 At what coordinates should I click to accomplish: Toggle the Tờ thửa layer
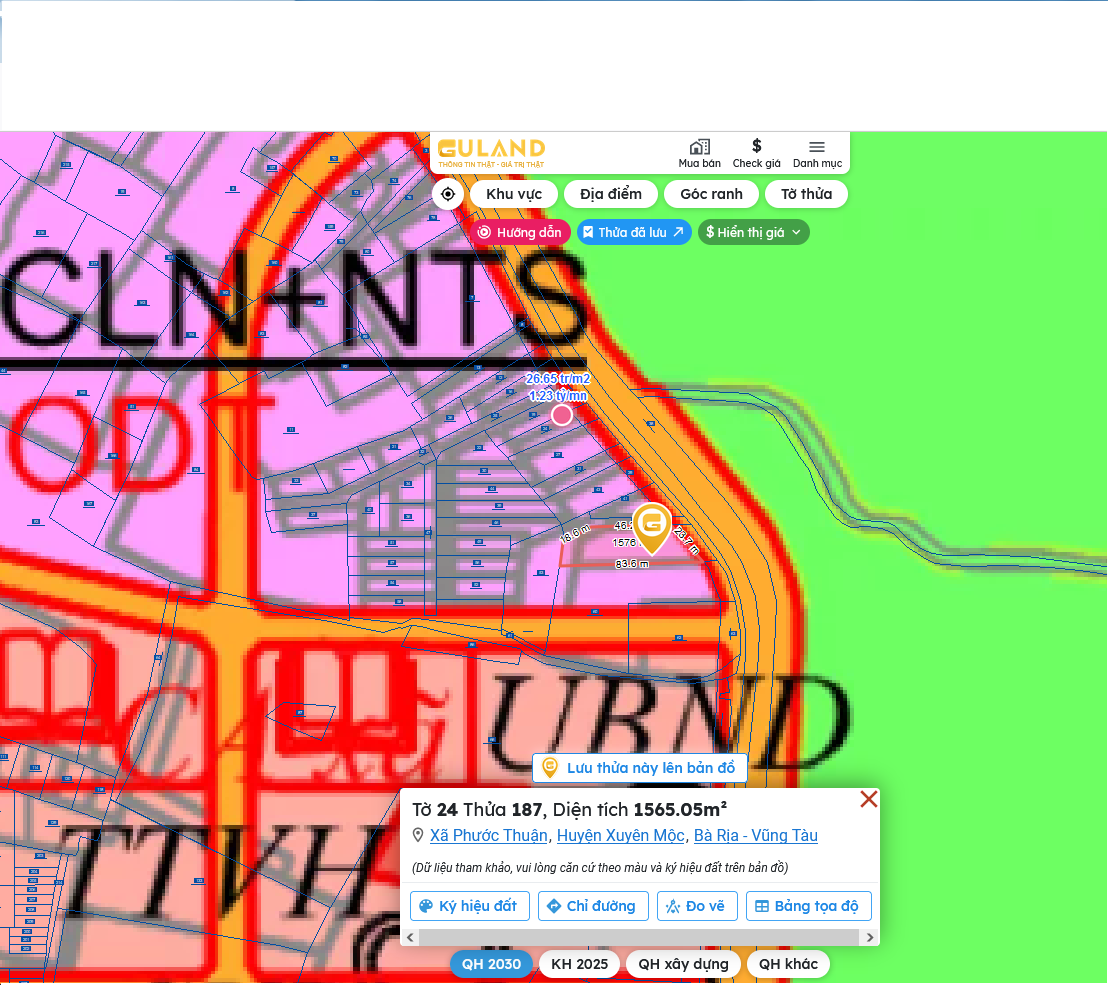click(806, 194)
